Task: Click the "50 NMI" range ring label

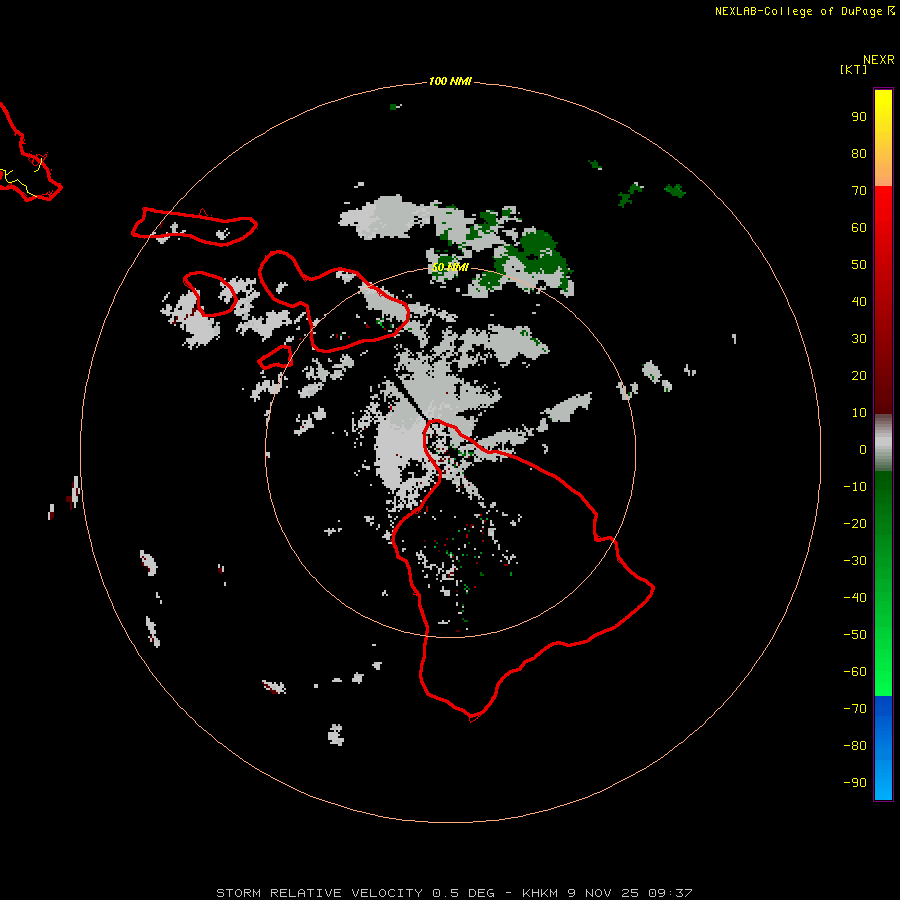Action: (450, 267)
